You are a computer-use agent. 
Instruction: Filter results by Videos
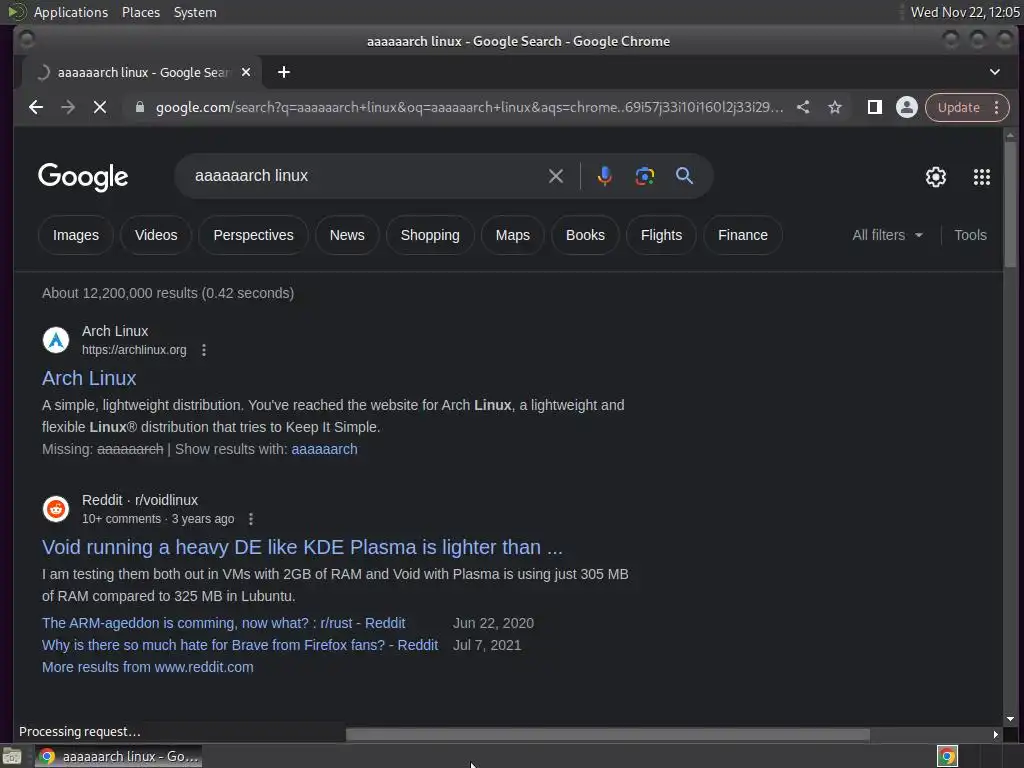pos(156,235)
